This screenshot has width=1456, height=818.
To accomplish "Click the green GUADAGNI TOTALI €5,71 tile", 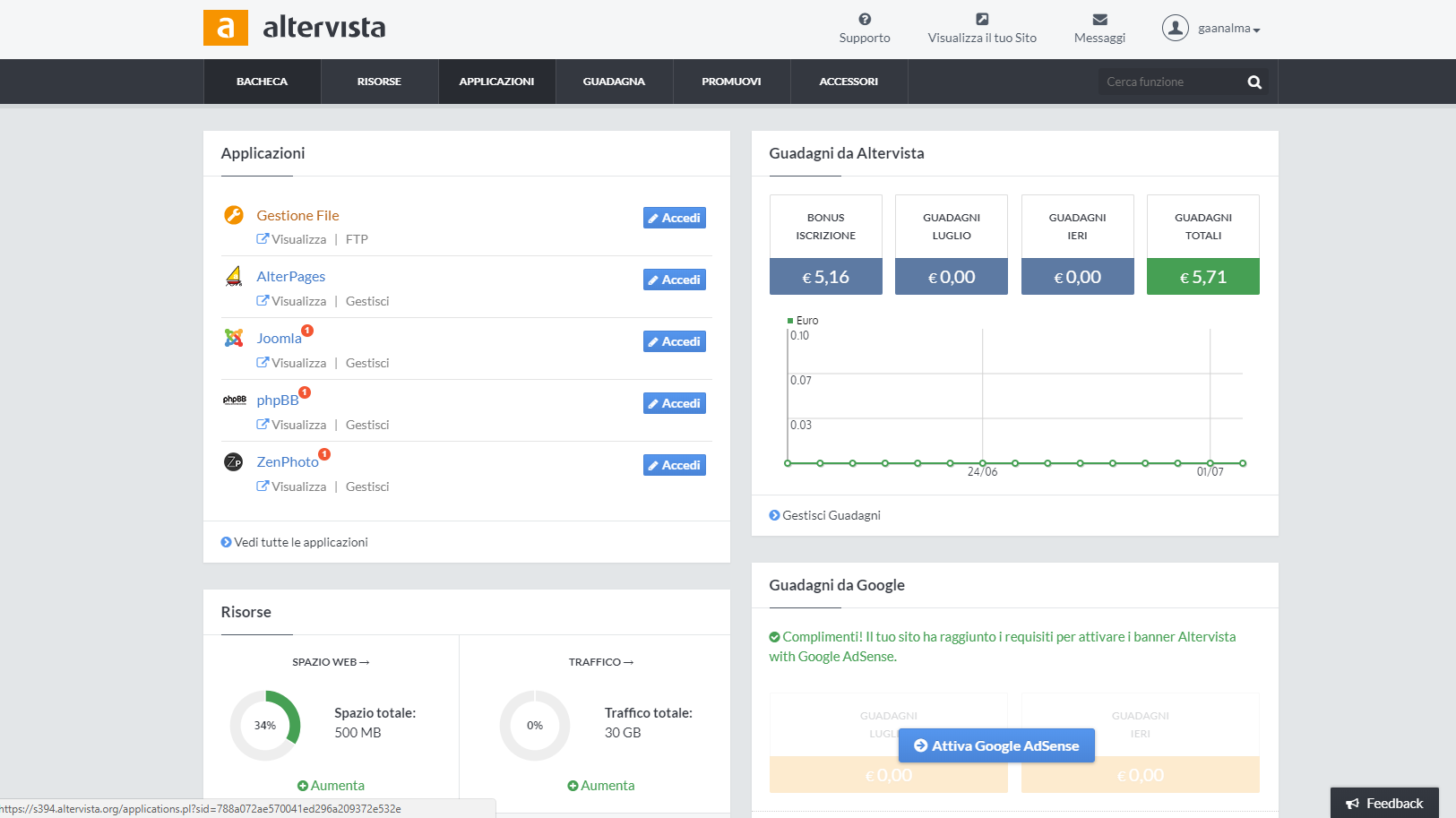I will [1203, 245].
